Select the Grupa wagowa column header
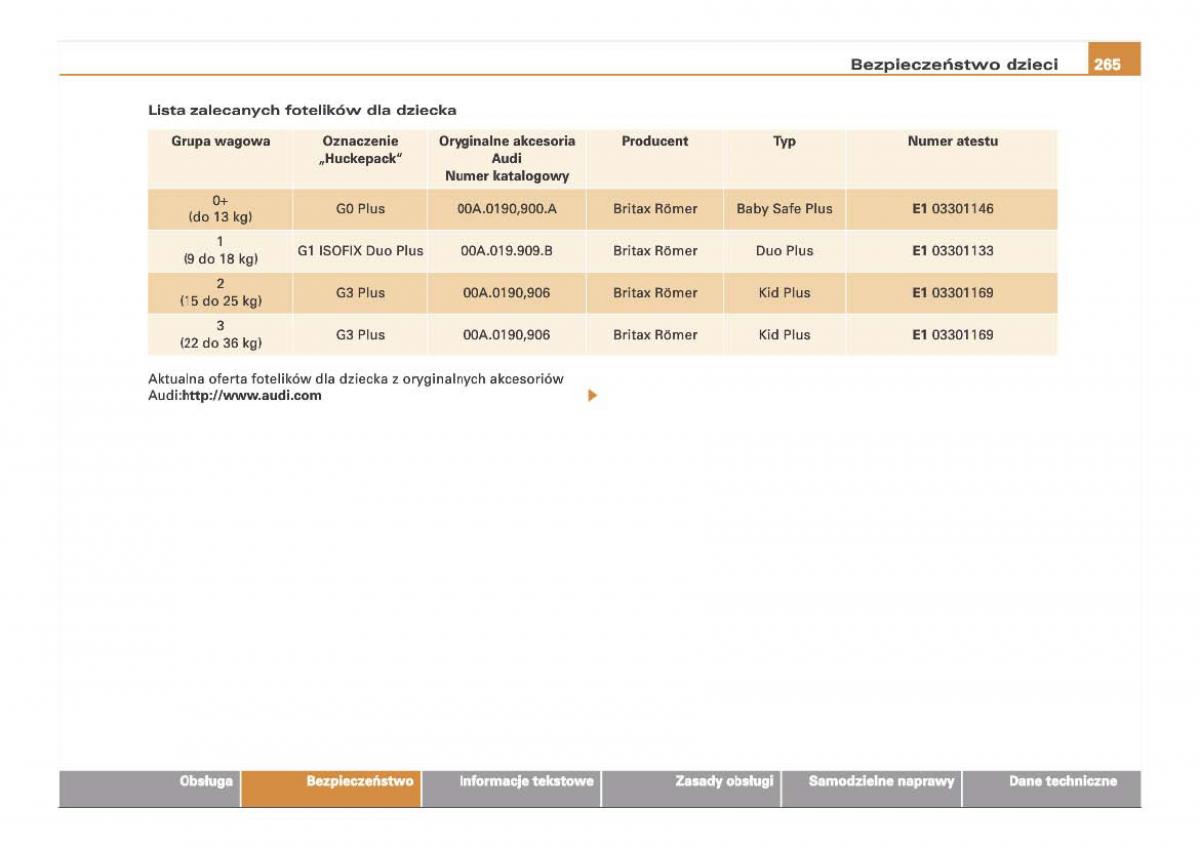Image resolution: width=1200 pixels, height=848 pixels. [220, 159]
